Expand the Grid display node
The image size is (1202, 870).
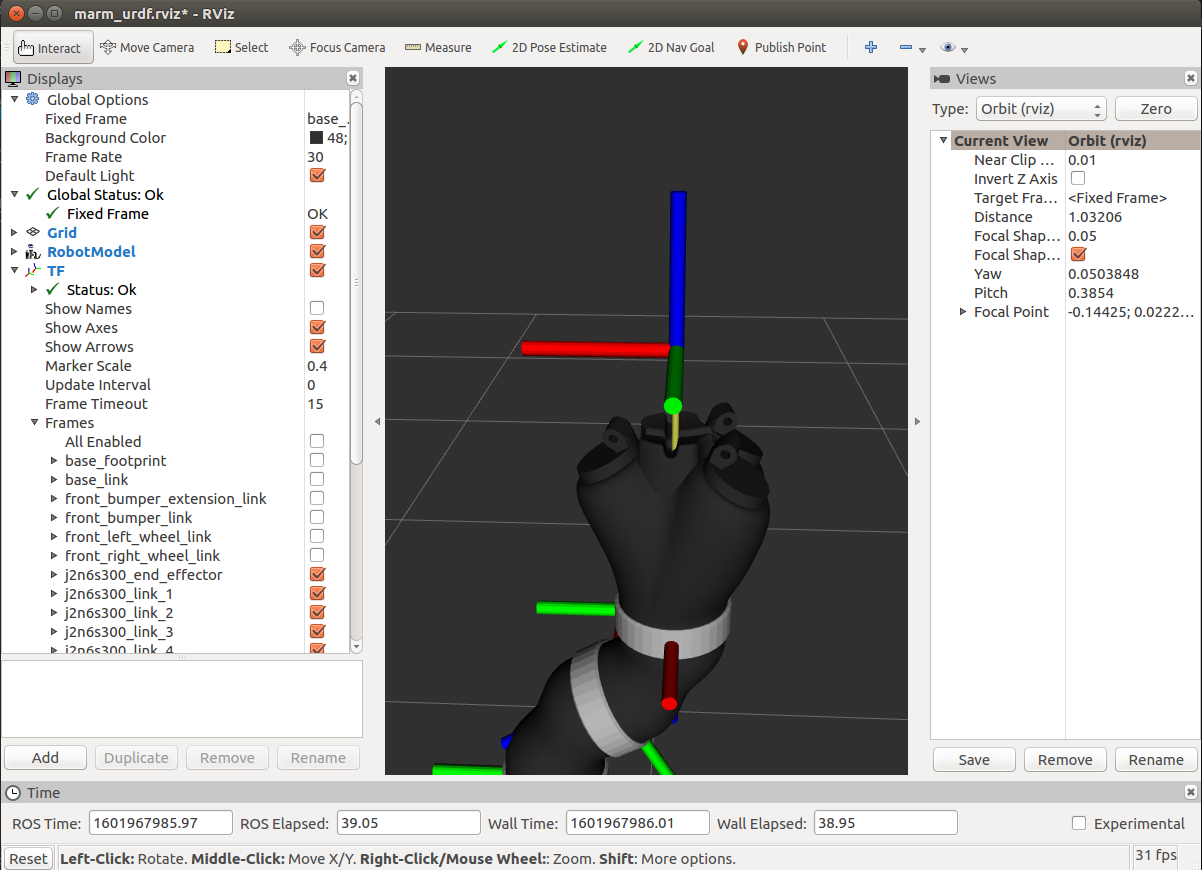click(14, 232)
